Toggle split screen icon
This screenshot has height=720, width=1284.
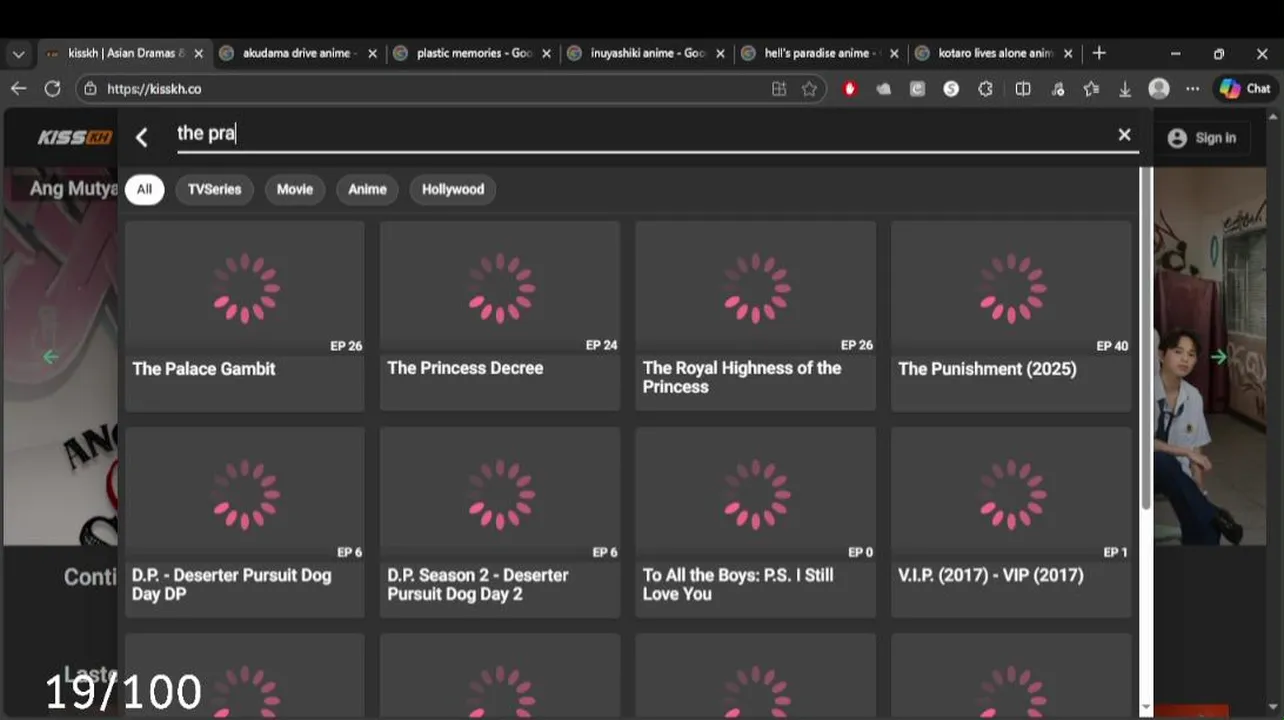pos(1023,89)
